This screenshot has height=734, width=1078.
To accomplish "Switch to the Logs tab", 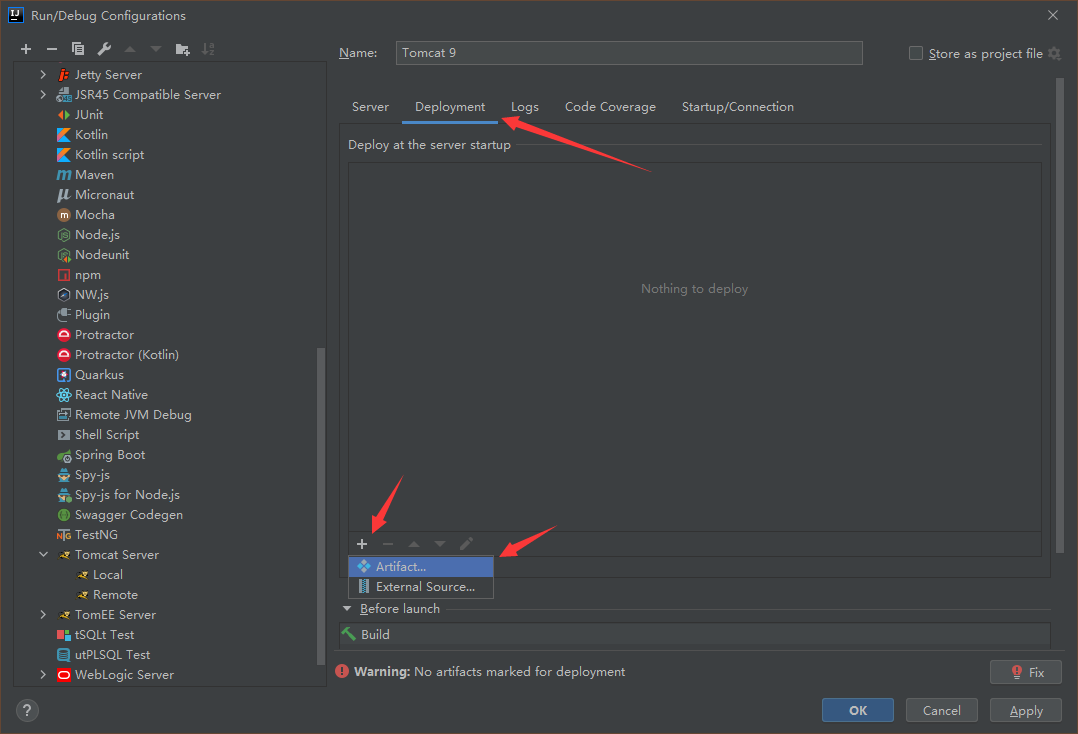I will (525, 107).
